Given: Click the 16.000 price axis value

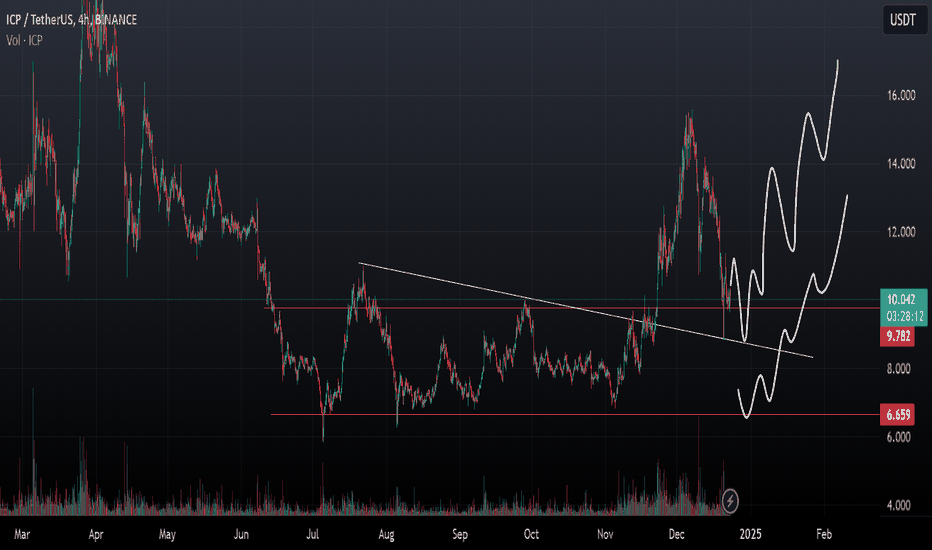Looking at the screenshot, I should pyautogui.click(x=901, y=95).
